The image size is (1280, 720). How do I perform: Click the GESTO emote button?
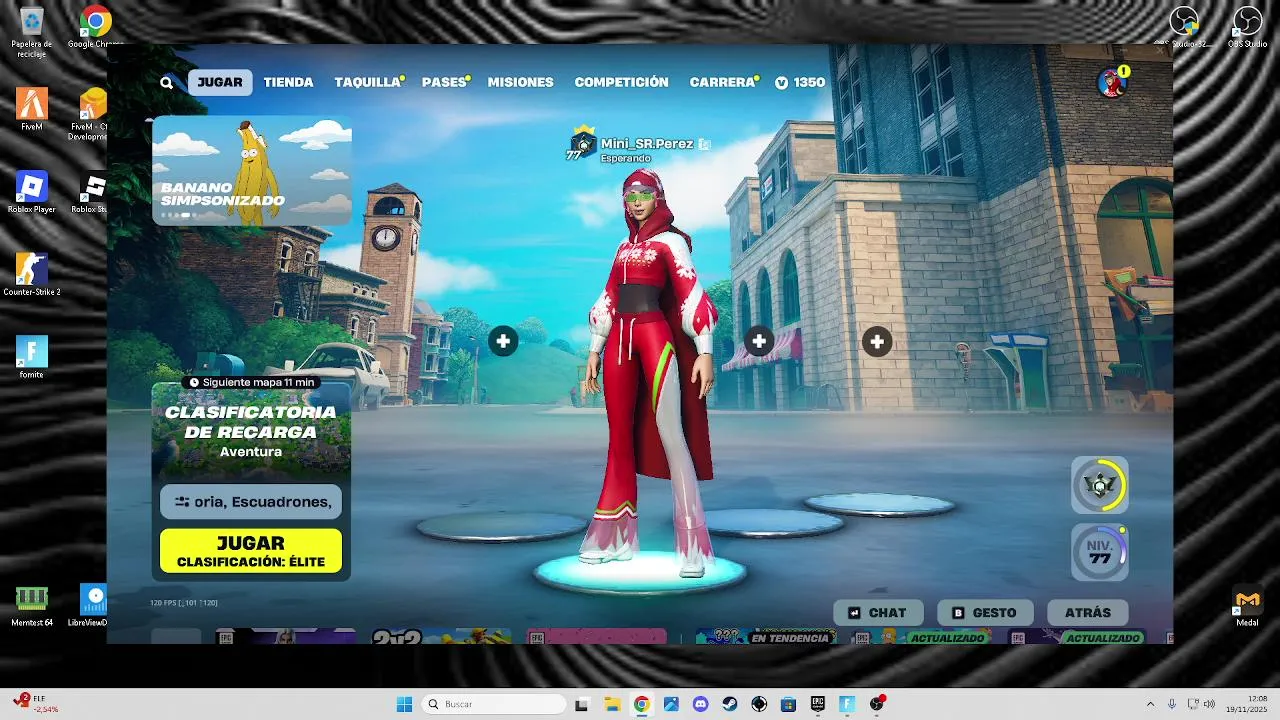[x=984, y=613]
